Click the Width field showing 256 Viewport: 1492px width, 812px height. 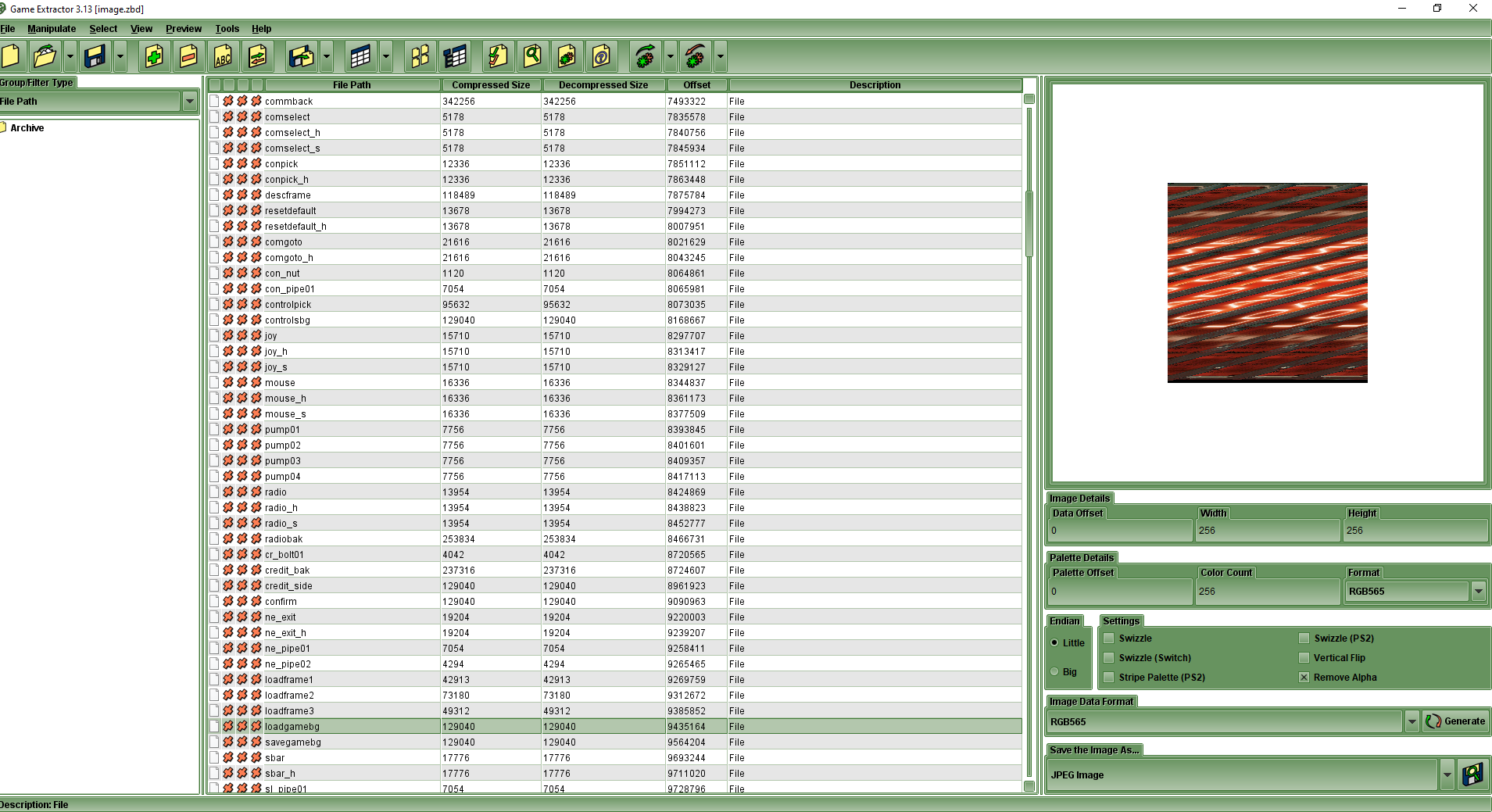point(1266,530)
